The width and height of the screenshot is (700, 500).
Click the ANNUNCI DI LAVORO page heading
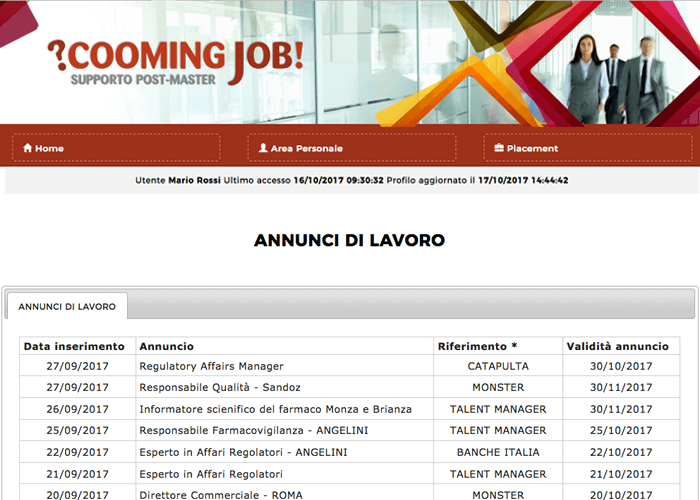click(x=350, y=240)
